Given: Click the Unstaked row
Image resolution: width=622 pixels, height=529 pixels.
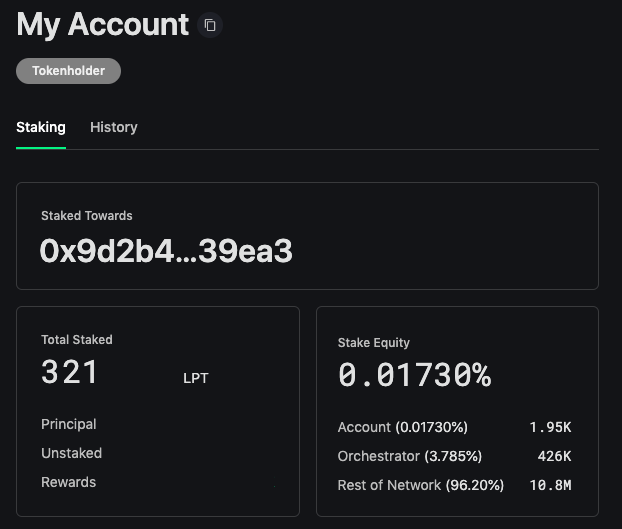Looking at the screenshot, I should tap(158, 453).
